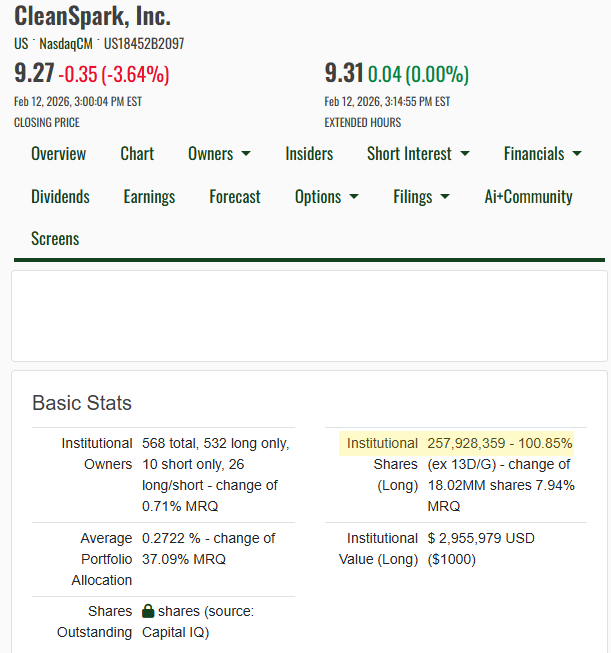Viewport: 611px width, 653px height.
Task: Open the Screens link
Action: [55, 239]
